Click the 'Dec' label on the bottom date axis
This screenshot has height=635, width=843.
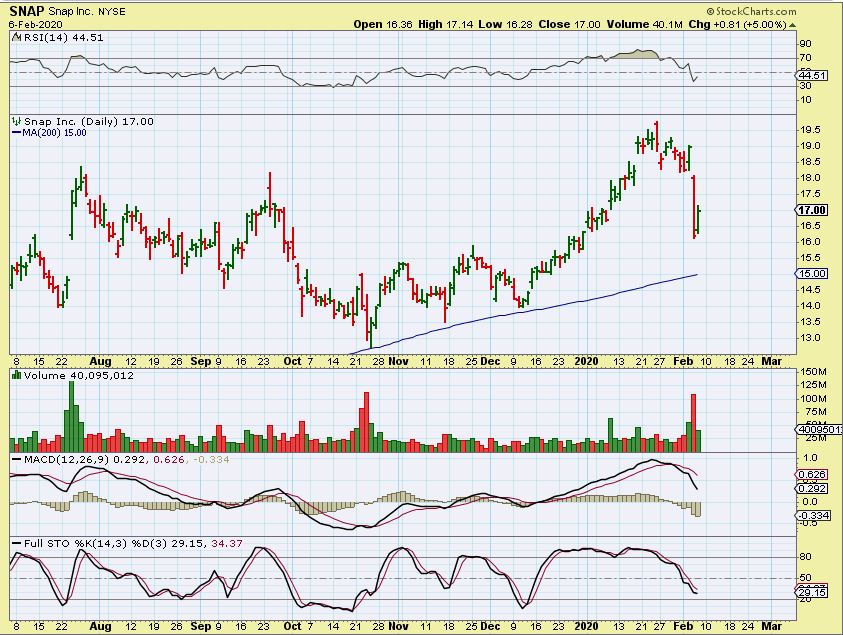pos(490,626)
